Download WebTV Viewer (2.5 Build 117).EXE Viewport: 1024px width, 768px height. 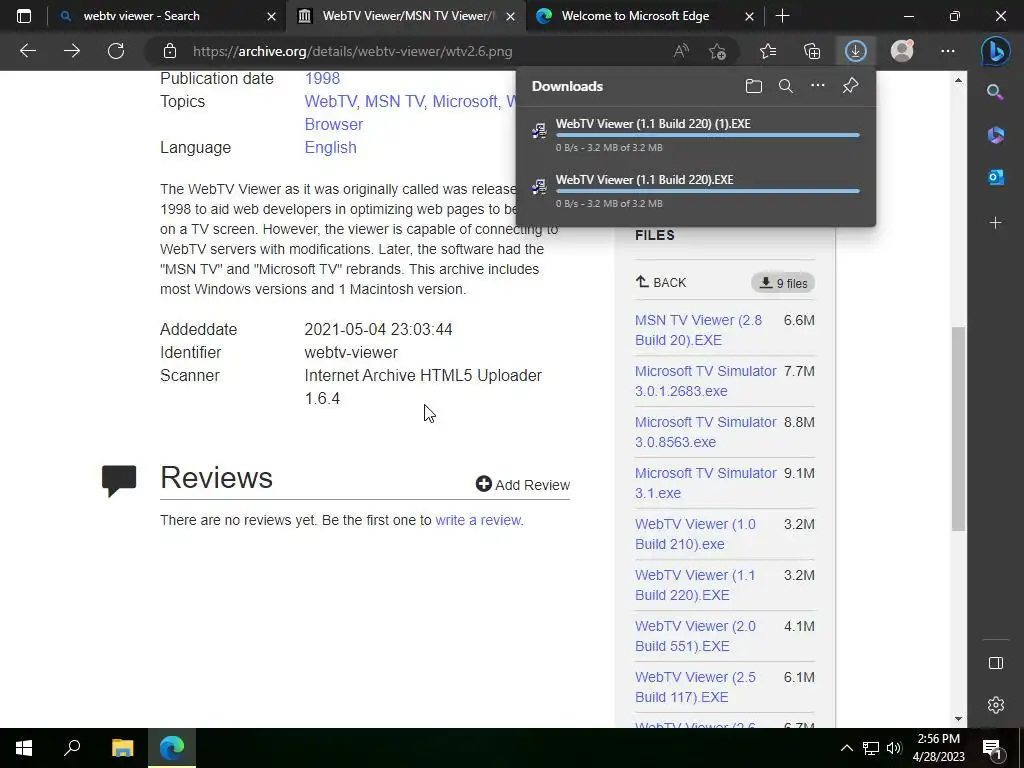click(695, 686)
